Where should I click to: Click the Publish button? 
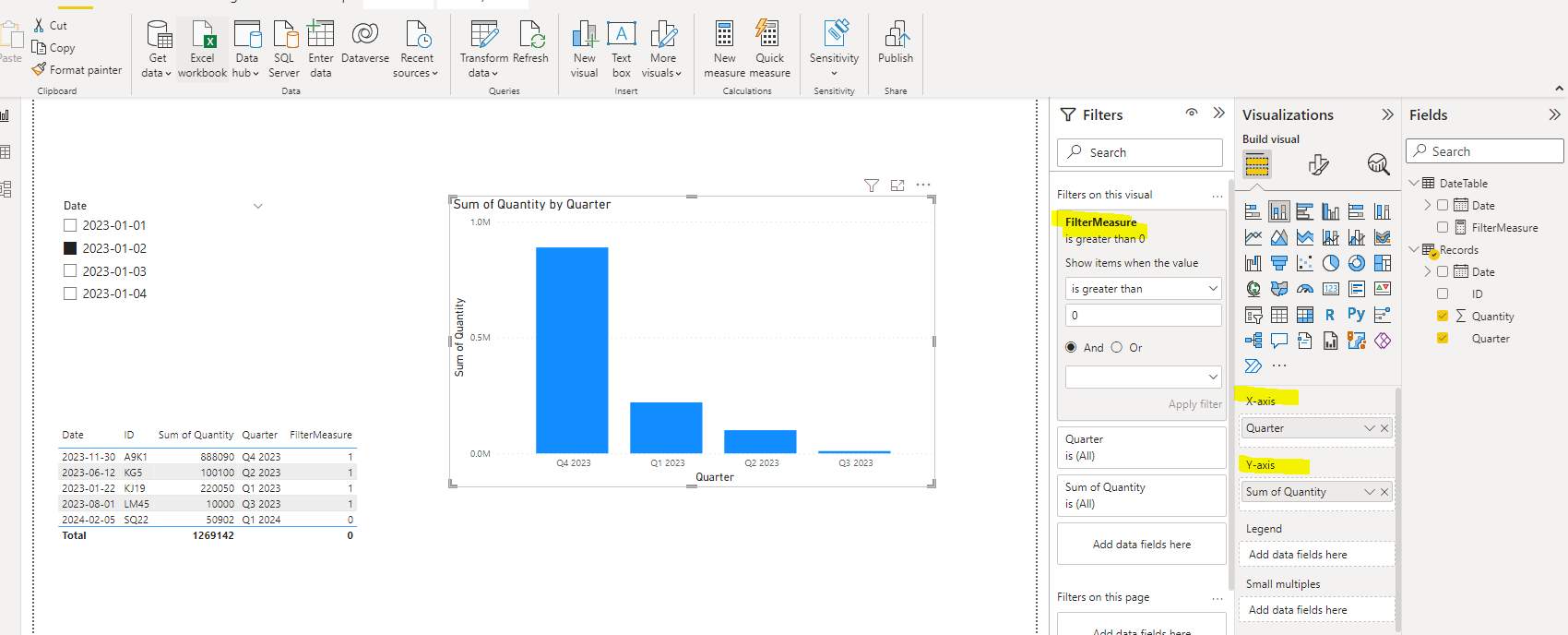click(x=896, y=42)
